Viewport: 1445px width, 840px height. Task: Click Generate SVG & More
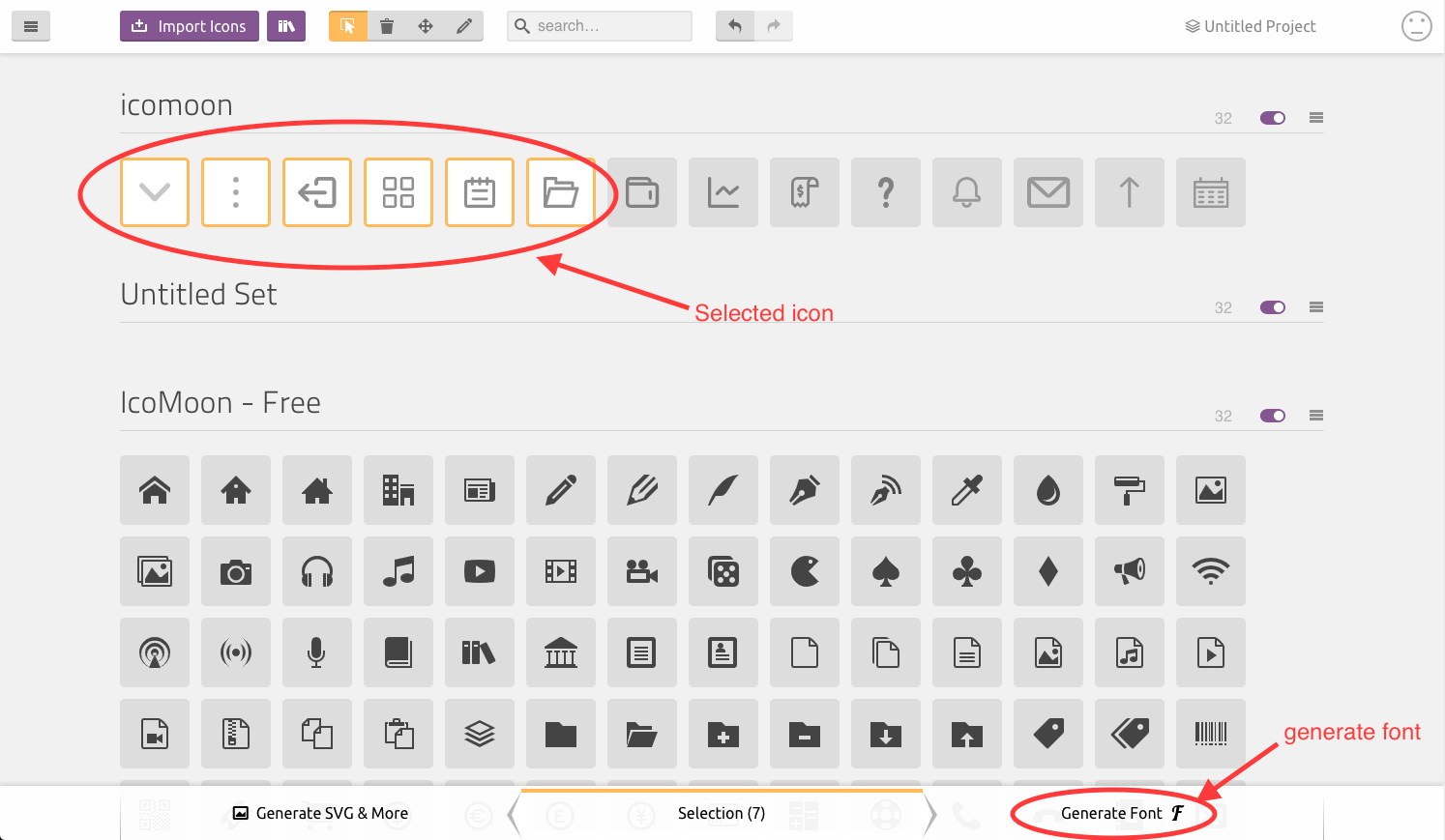(x=321, y=813)
